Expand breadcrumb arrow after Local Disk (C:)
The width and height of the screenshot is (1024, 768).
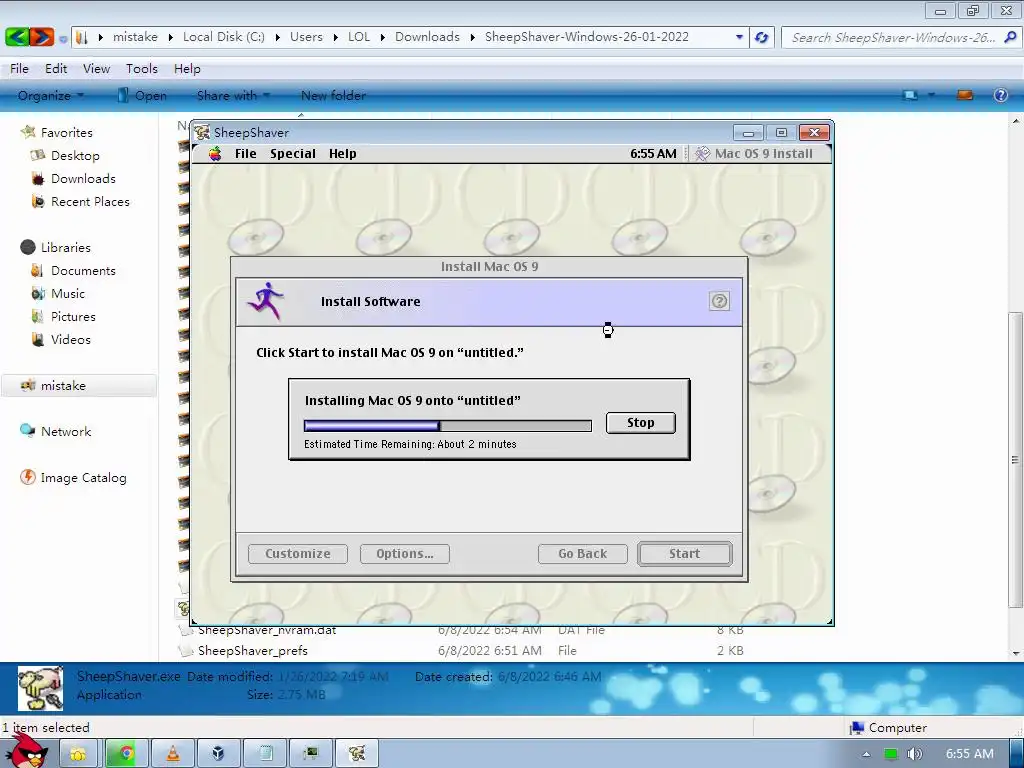pyautogui.click(x=277, y=37)
